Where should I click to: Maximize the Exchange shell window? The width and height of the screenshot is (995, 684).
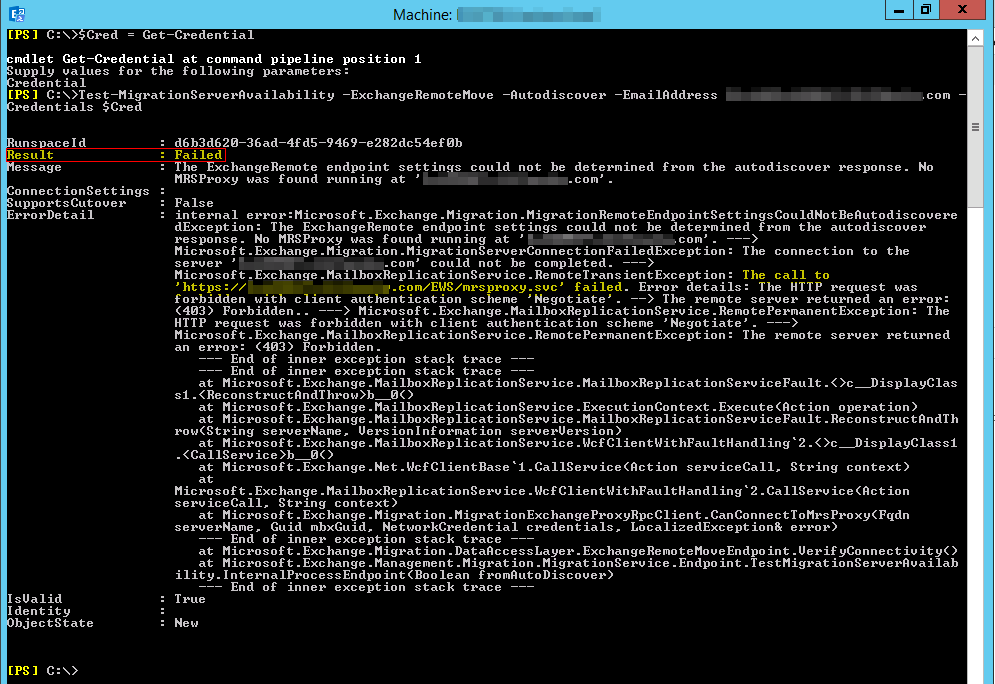(x=925, y=11)
